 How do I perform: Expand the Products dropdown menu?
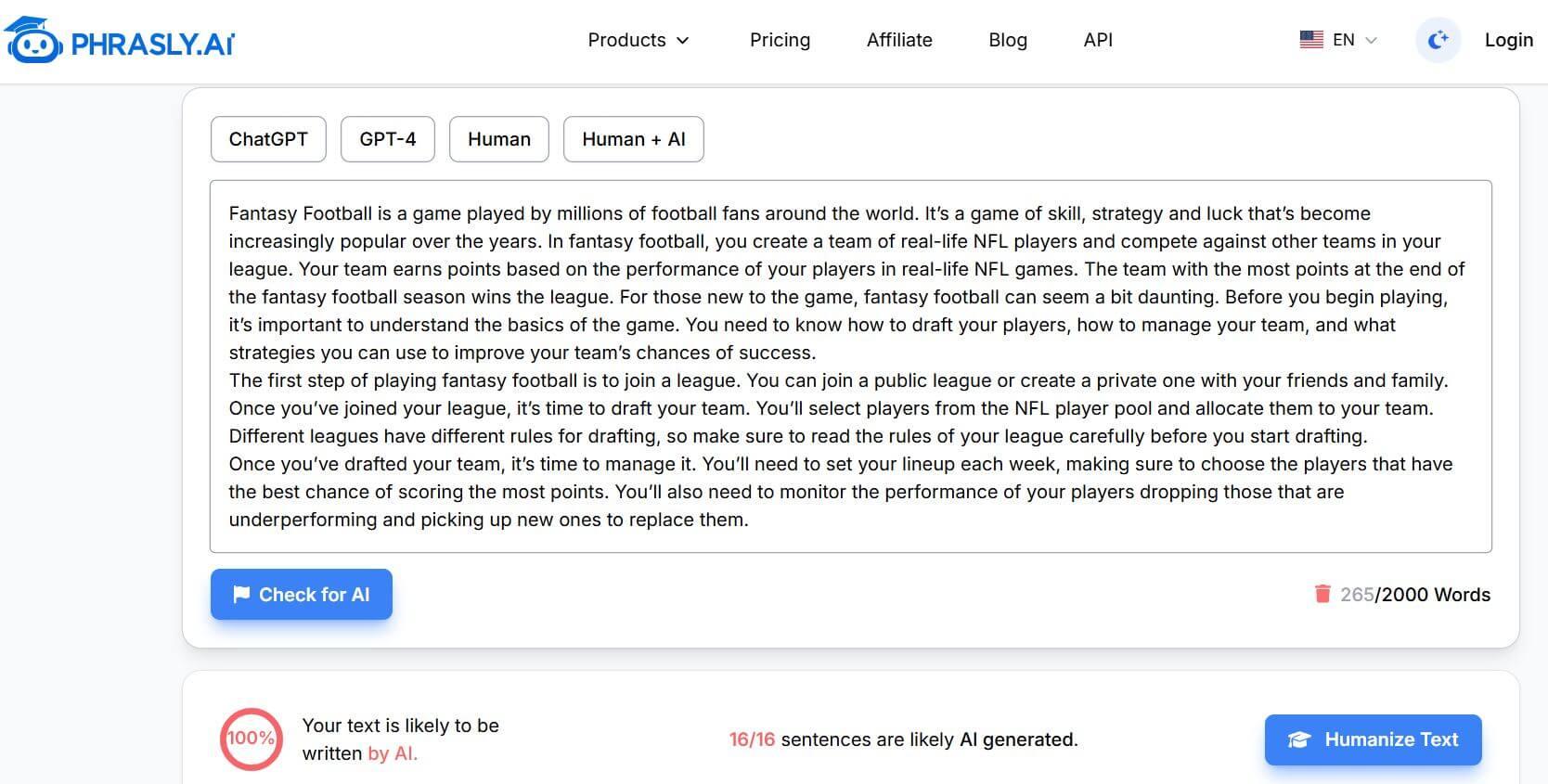639,40
